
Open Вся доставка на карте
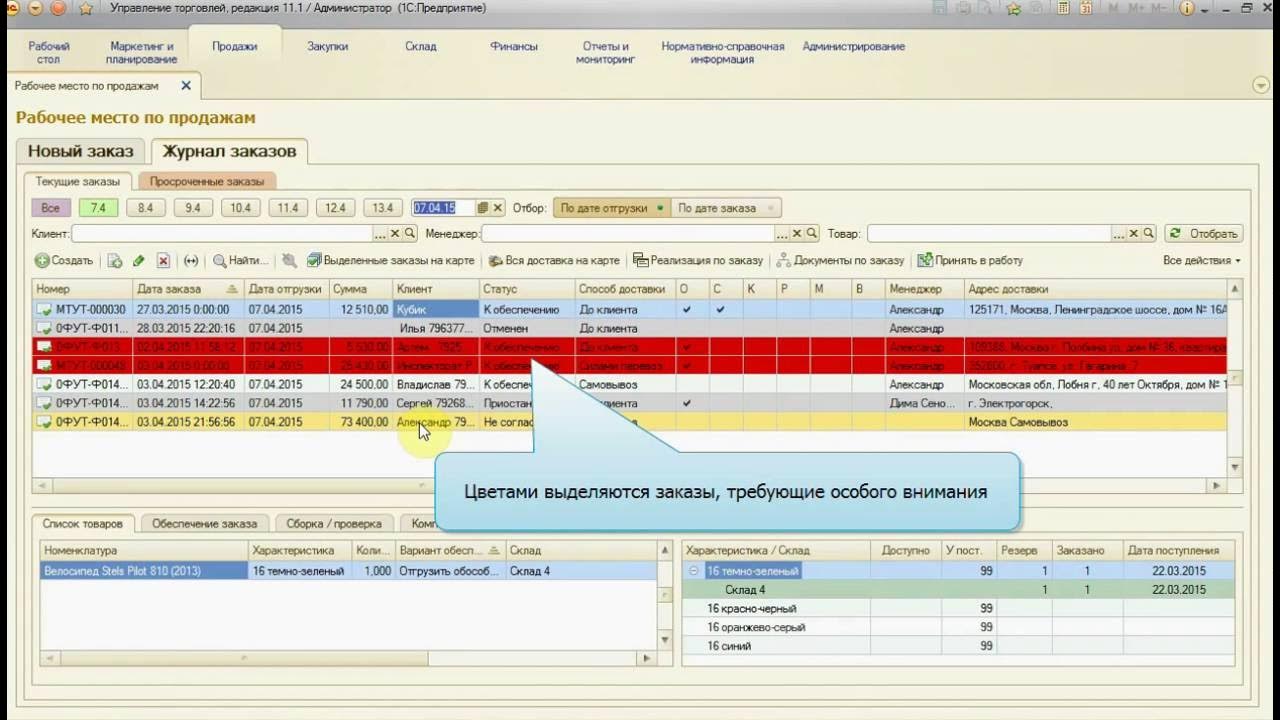point(554,260)
